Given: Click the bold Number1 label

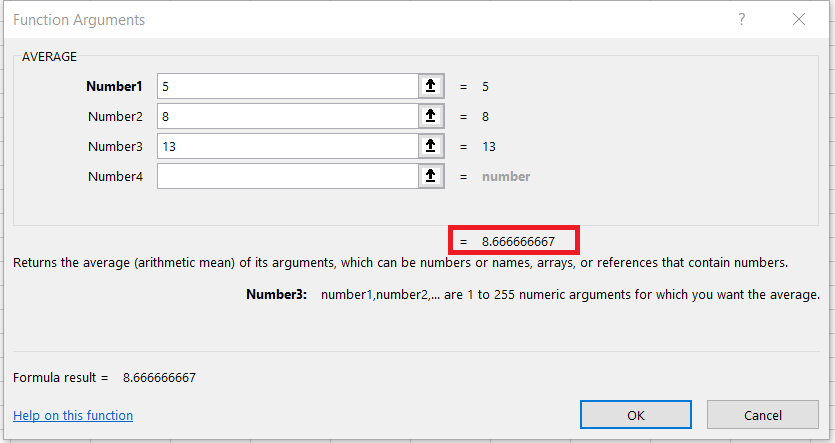Looking at the screenshot, I should tap(115, 87).
